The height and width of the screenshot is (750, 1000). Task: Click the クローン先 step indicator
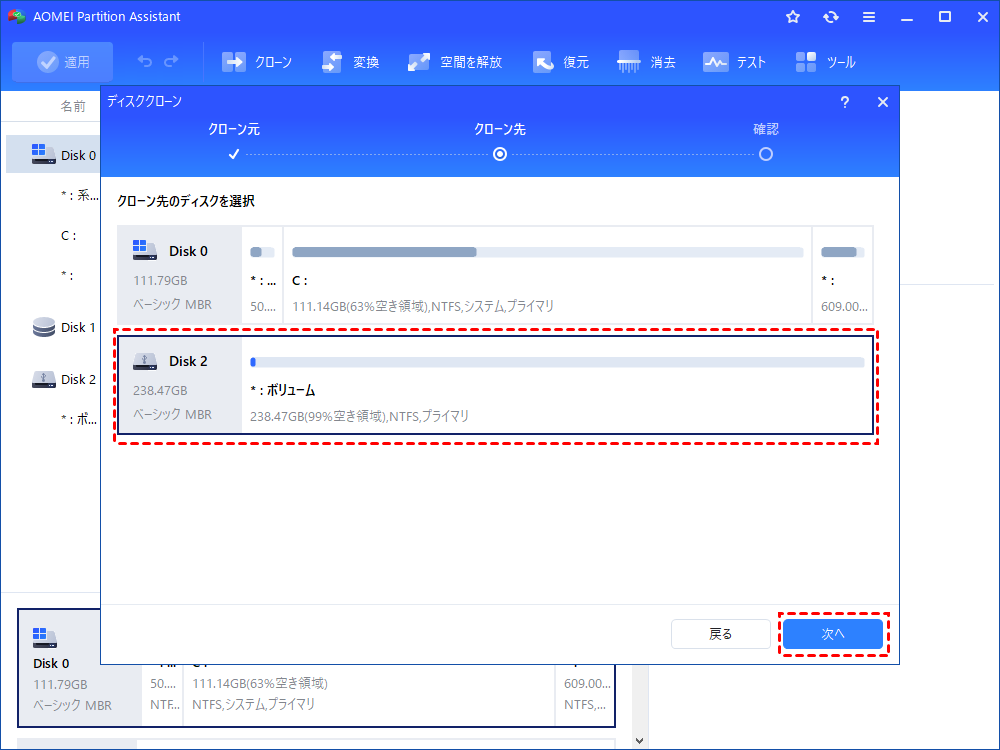tap(500, 154)
